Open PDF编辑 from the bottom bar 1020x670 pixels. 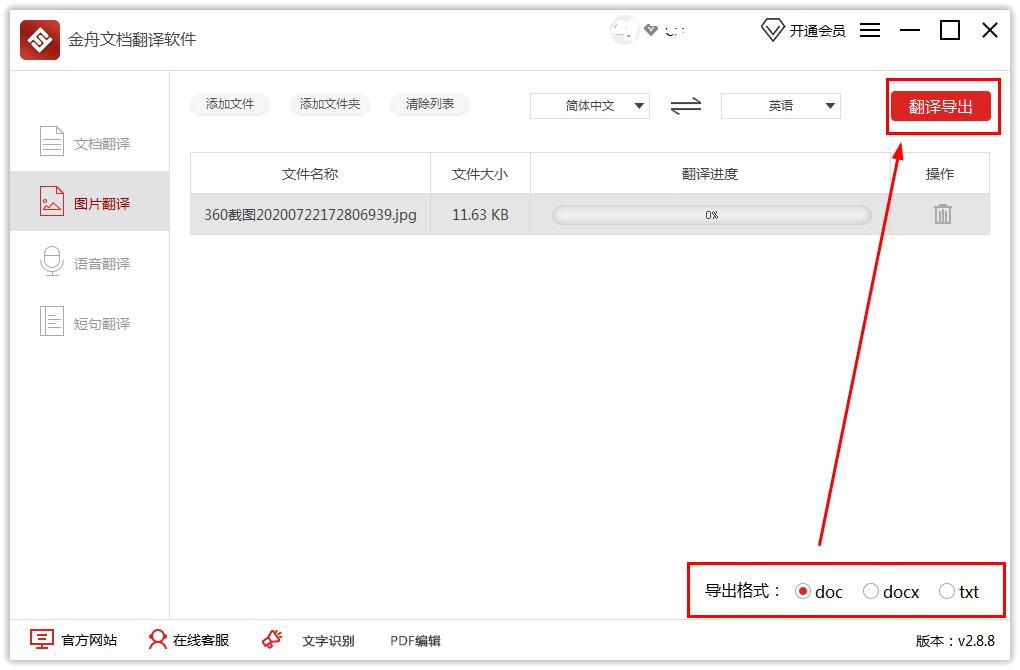click(x=416, y=640)
